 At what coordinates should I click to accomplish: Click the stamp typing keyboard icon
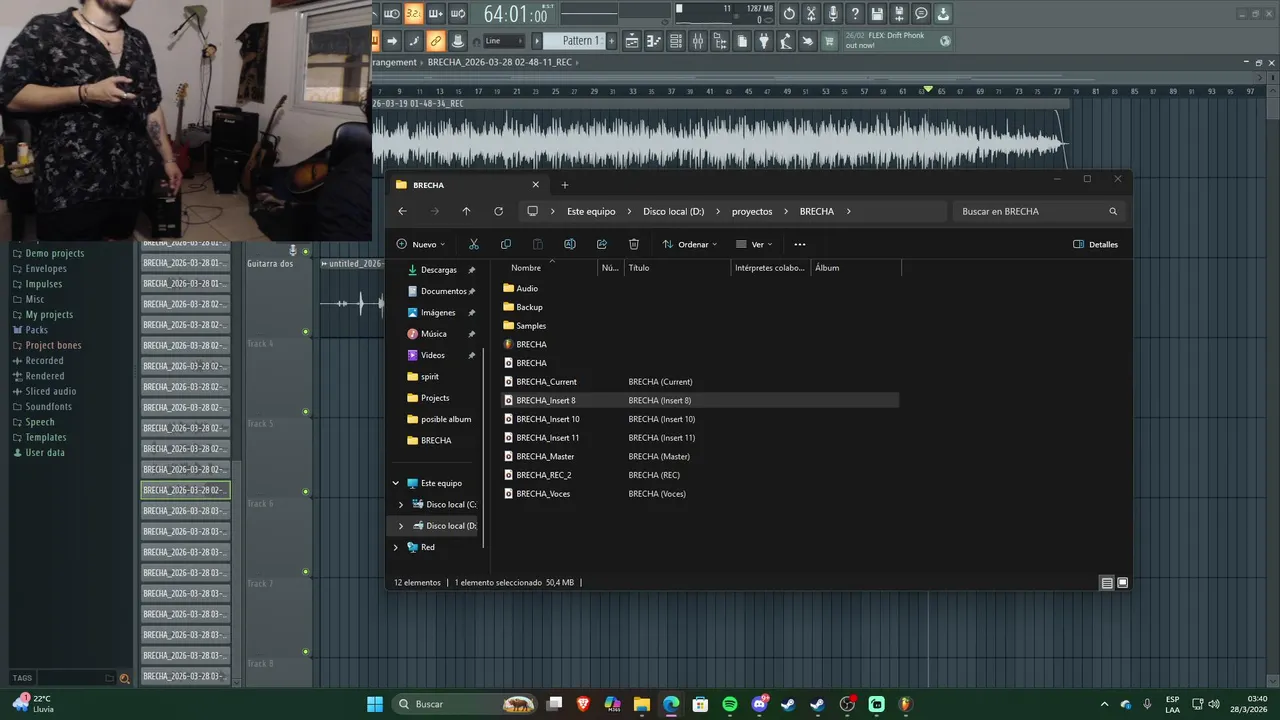(457, 41)
